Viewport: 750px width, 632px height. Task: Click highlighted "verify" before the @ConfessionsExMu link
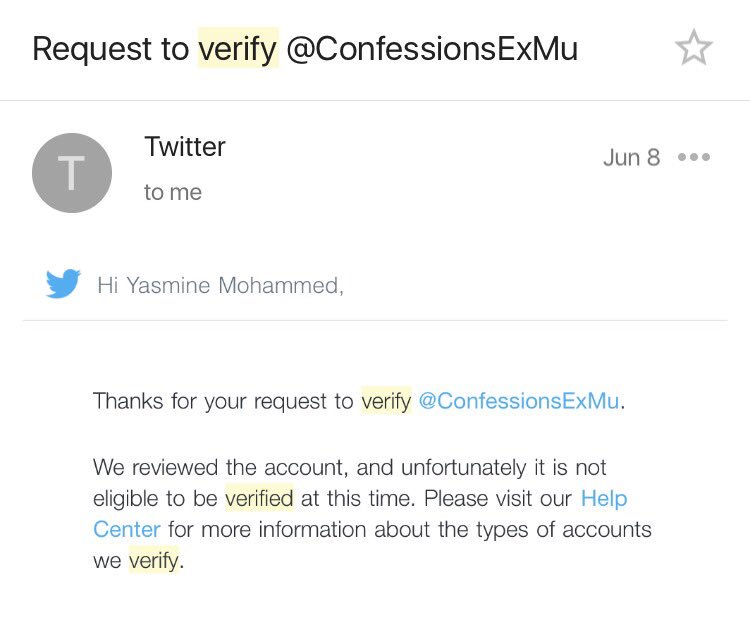point(386,401)
